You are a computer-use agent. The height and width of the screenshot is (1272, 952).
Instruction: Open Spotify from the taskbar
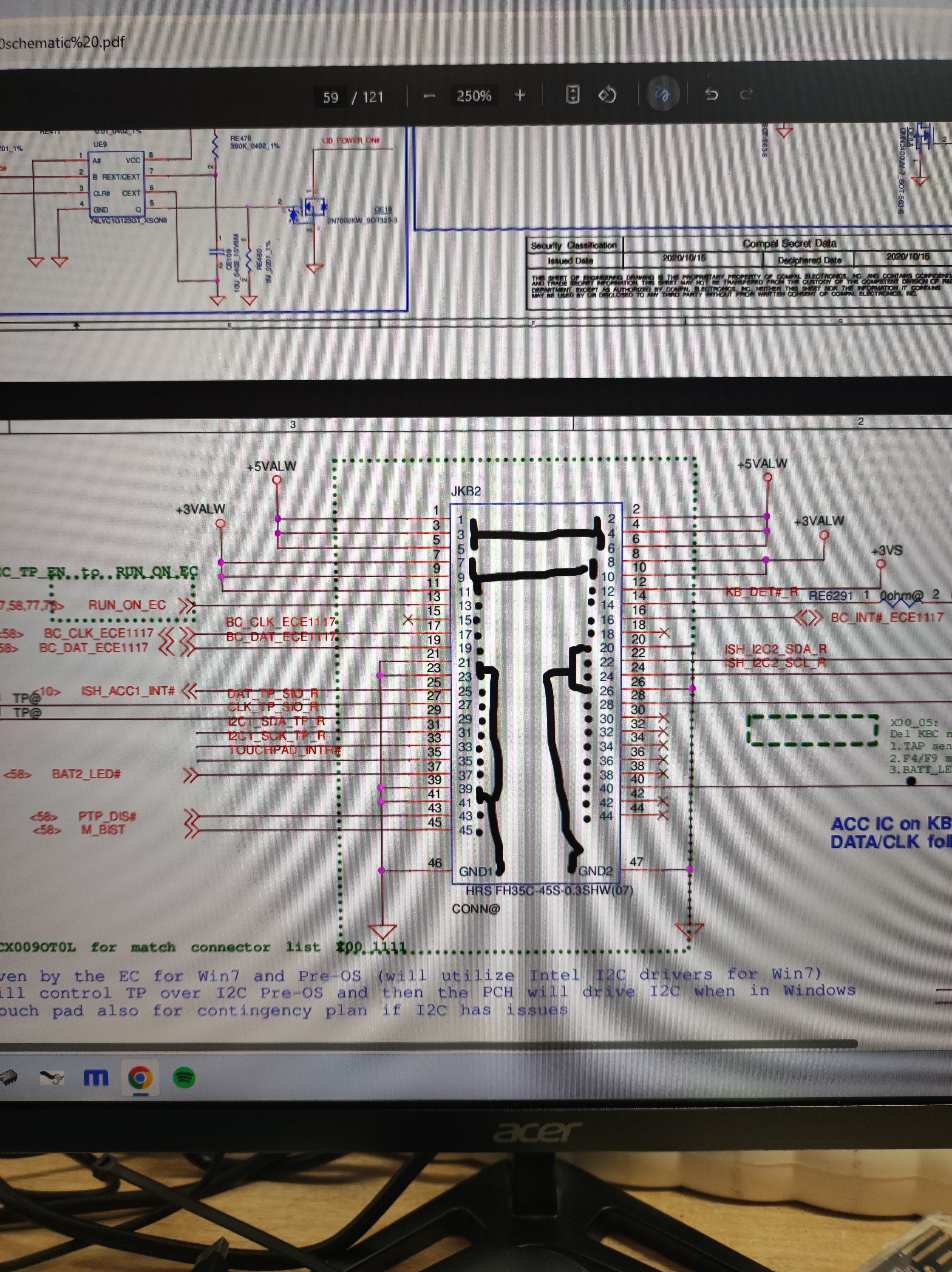coord(184,1077)
